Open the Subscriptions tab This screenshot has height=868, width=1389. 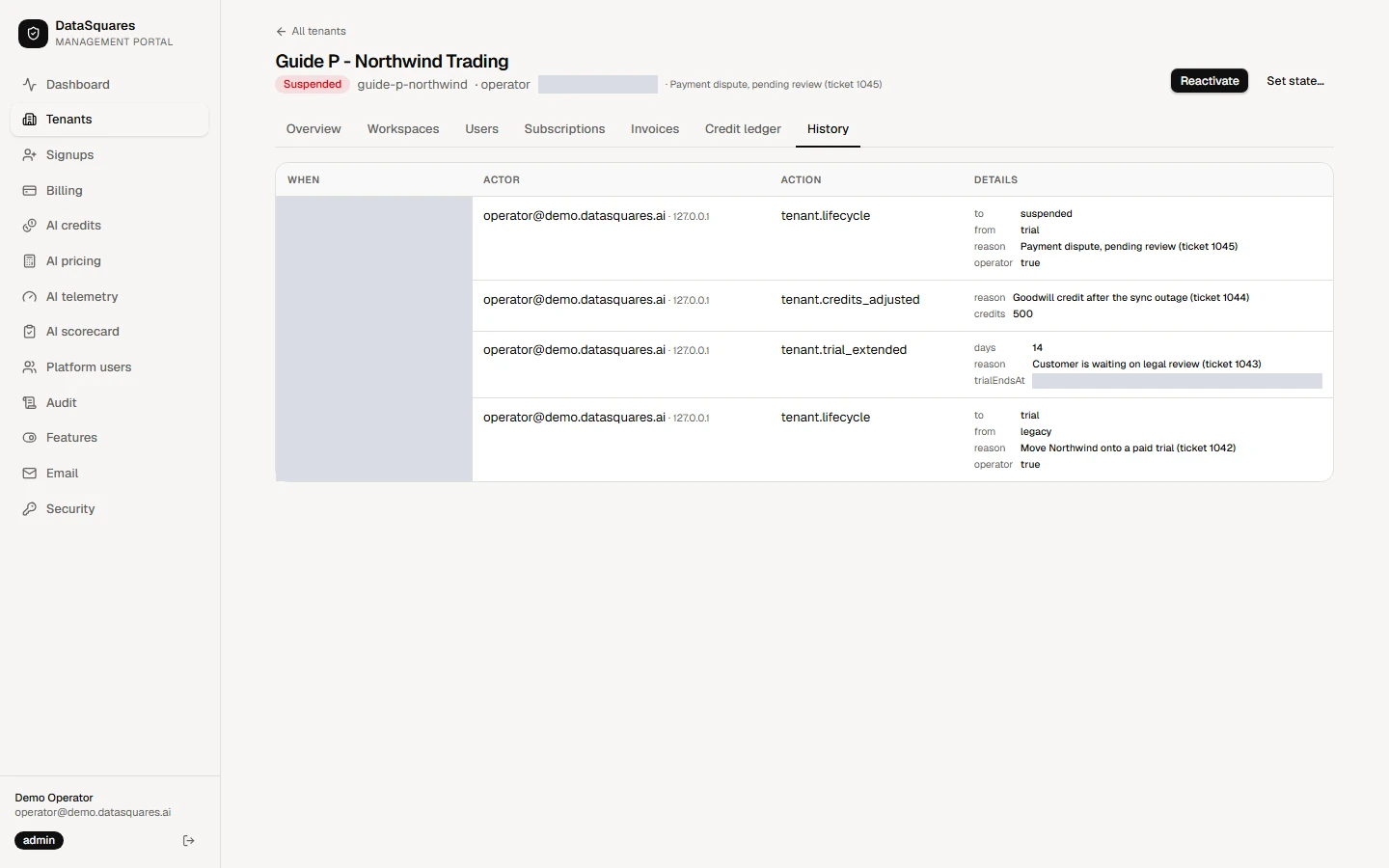point(564,129)
